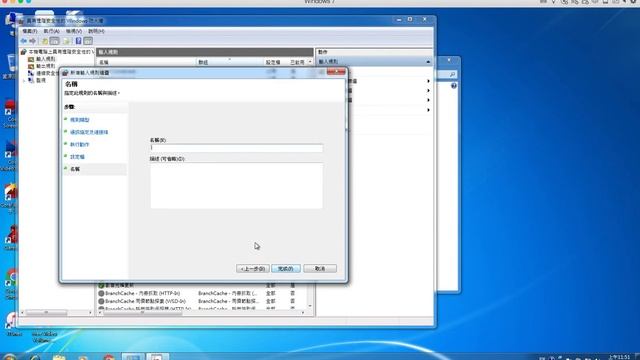
Task: Open the 檢視(V) menu
Action: pos(74,31)
